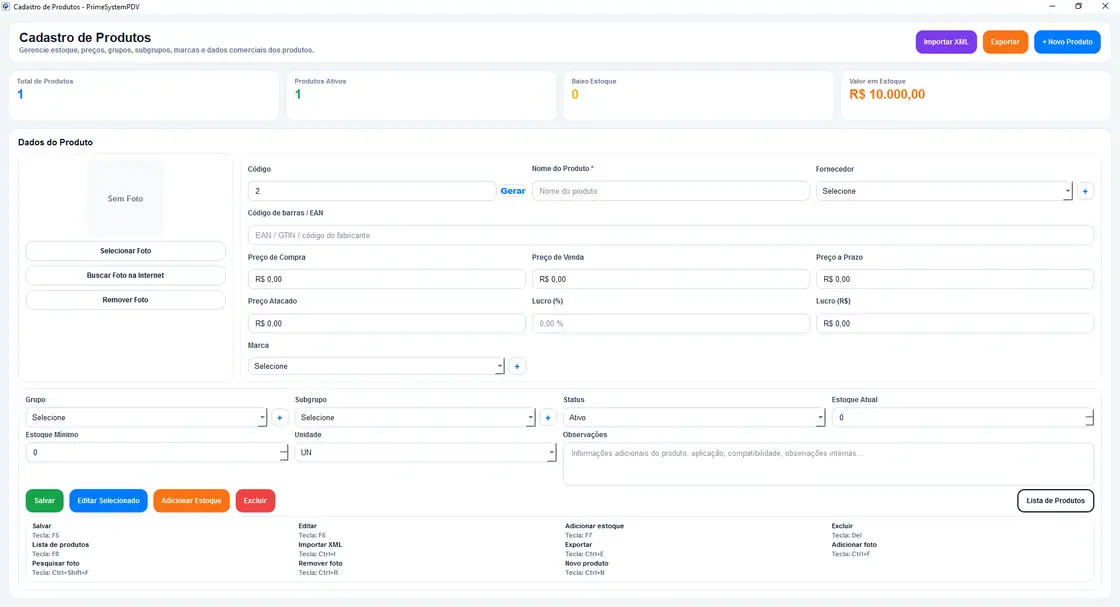The width and height of the screenshot is (1120, 607).
Task: Open the Lista de Produtos view
Action: tap(1055, 501)
